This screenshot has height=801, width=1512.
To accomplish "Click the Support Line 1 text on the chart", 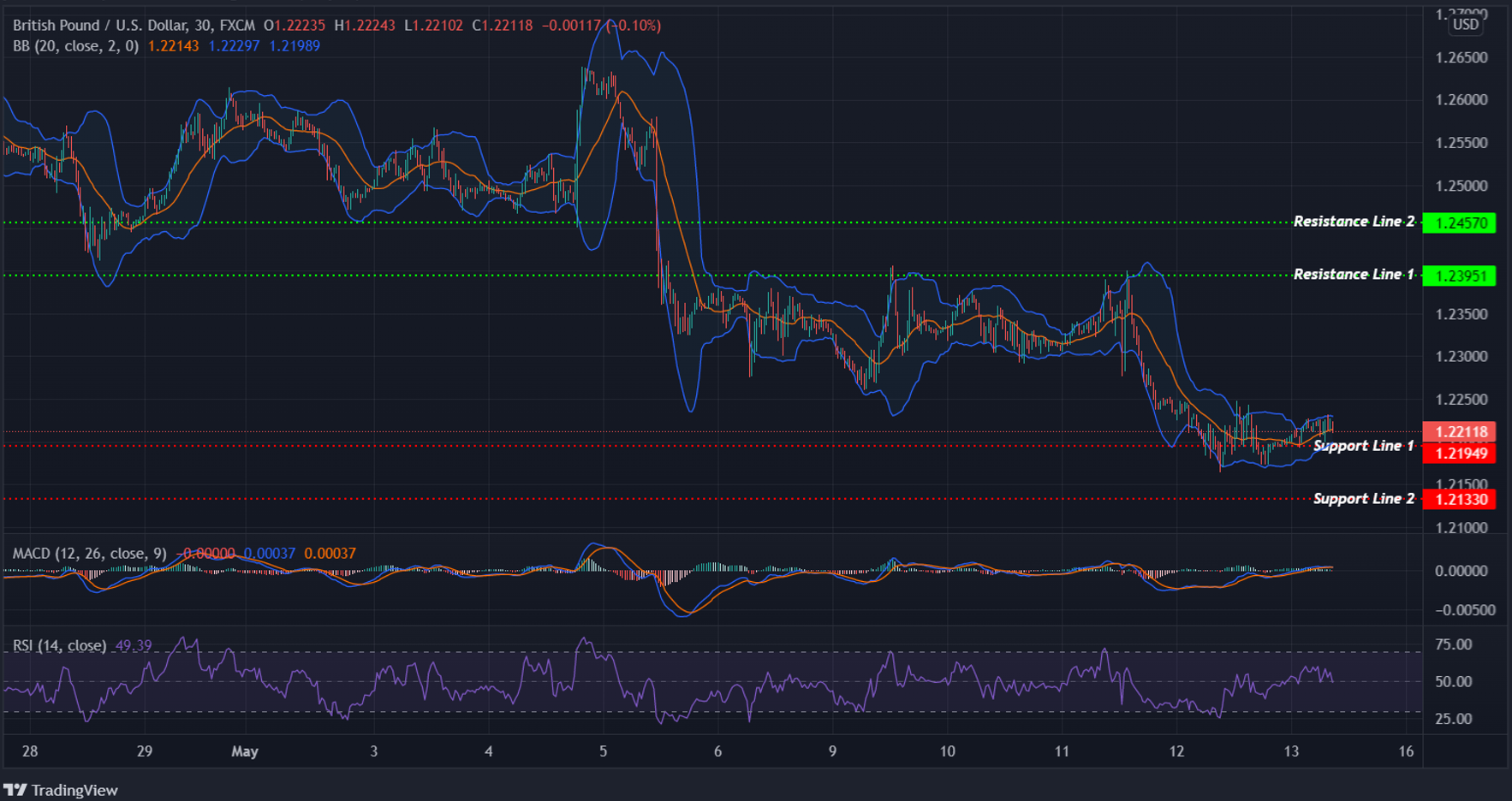I will pyautogui.click(x=1364, y=445).
